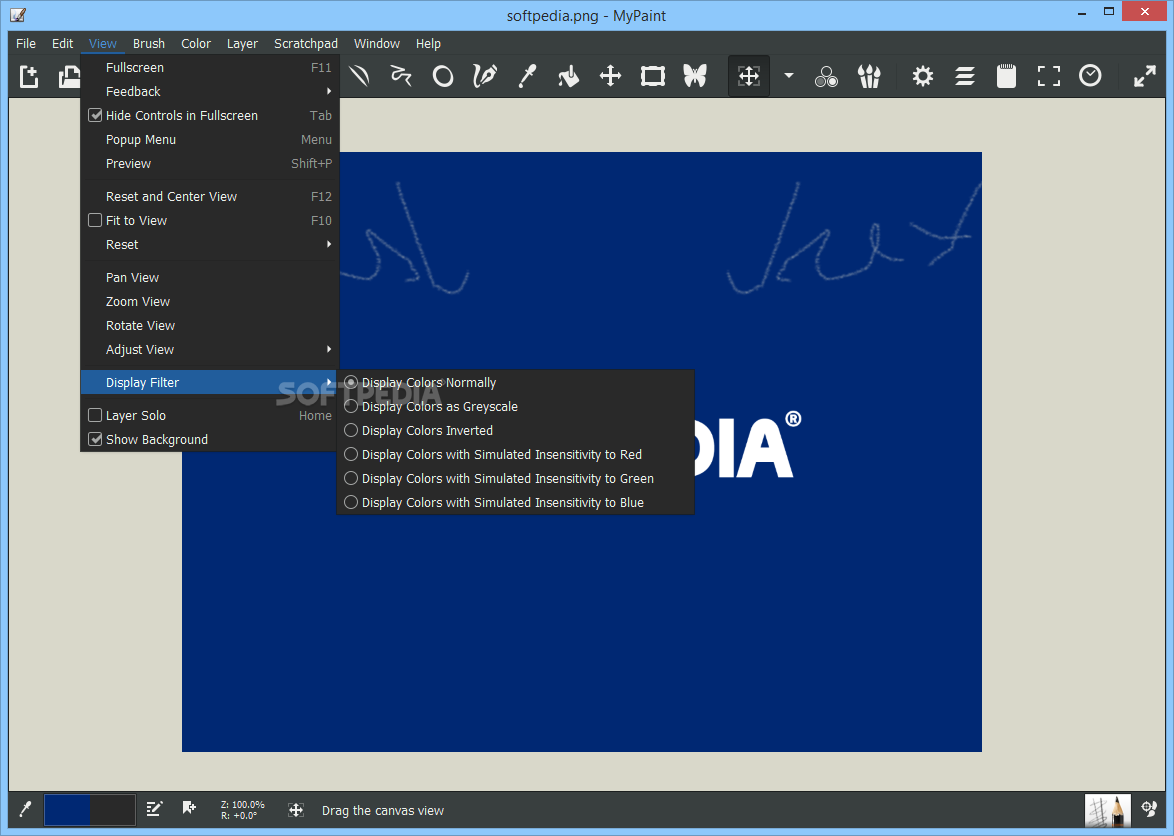Open the Layer menu

[243, 43]
